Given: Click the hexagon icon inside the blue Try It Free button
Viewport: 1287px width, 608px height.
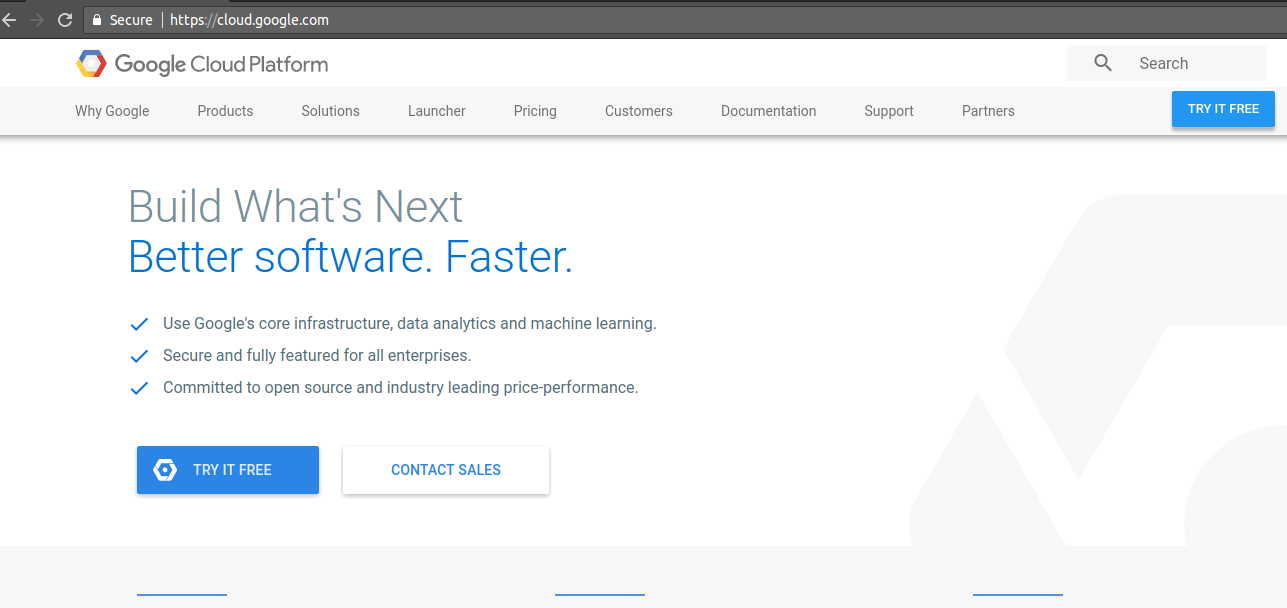Looking at the screenshot, I should point(165,470).
